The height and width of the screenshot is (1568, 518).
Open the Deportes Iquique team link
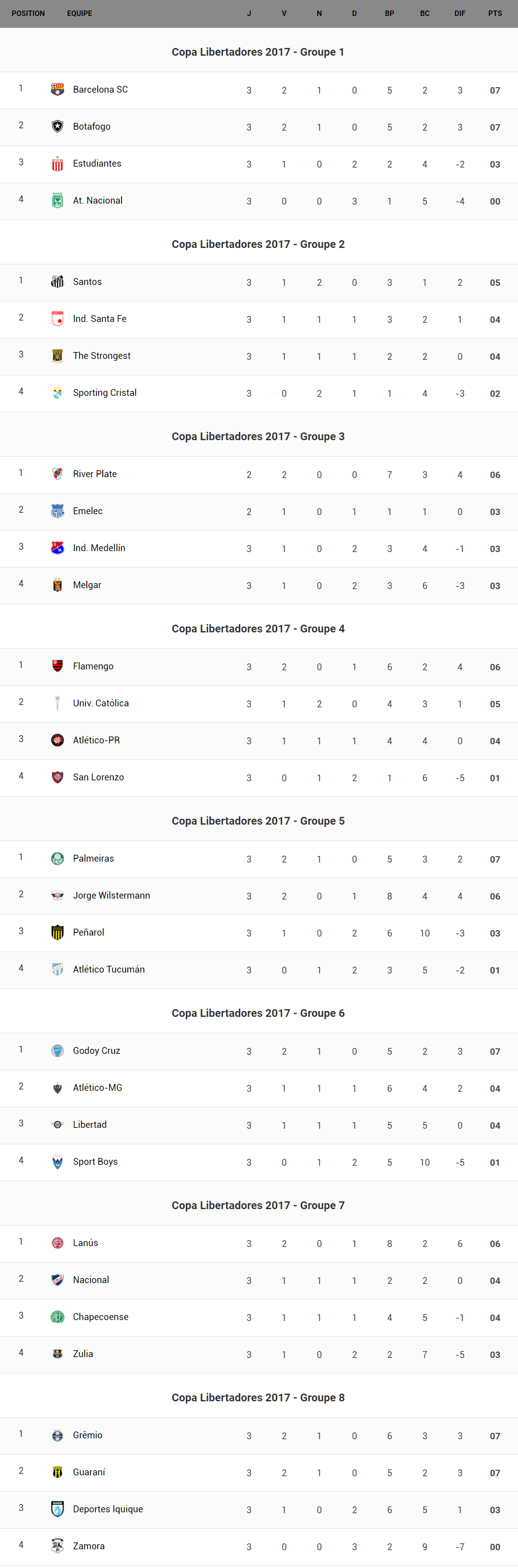(108, 1509)
